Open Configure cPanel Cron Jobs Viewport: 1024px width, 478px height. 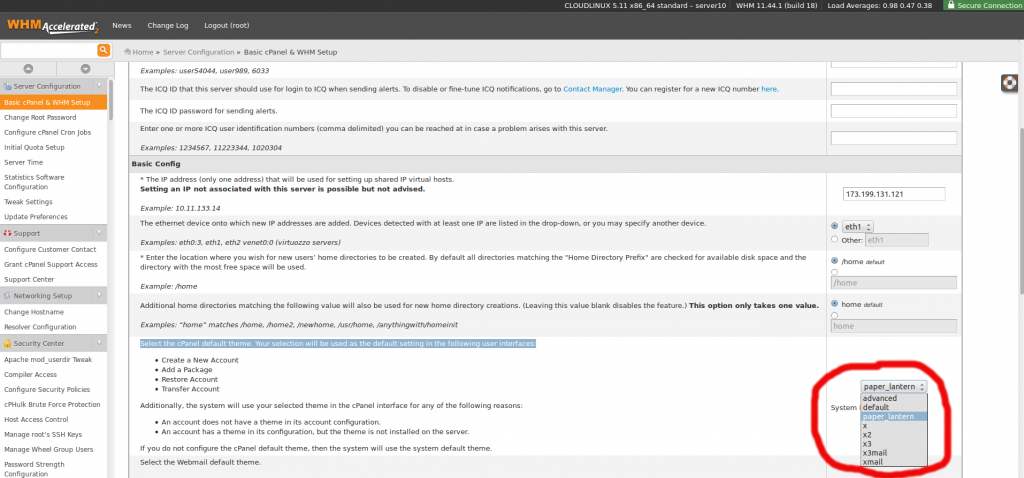(48, 133)
